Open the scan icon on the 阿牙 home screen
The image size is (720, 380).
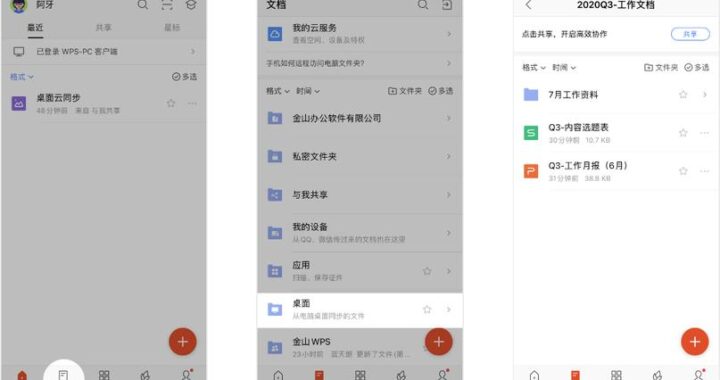167,5
